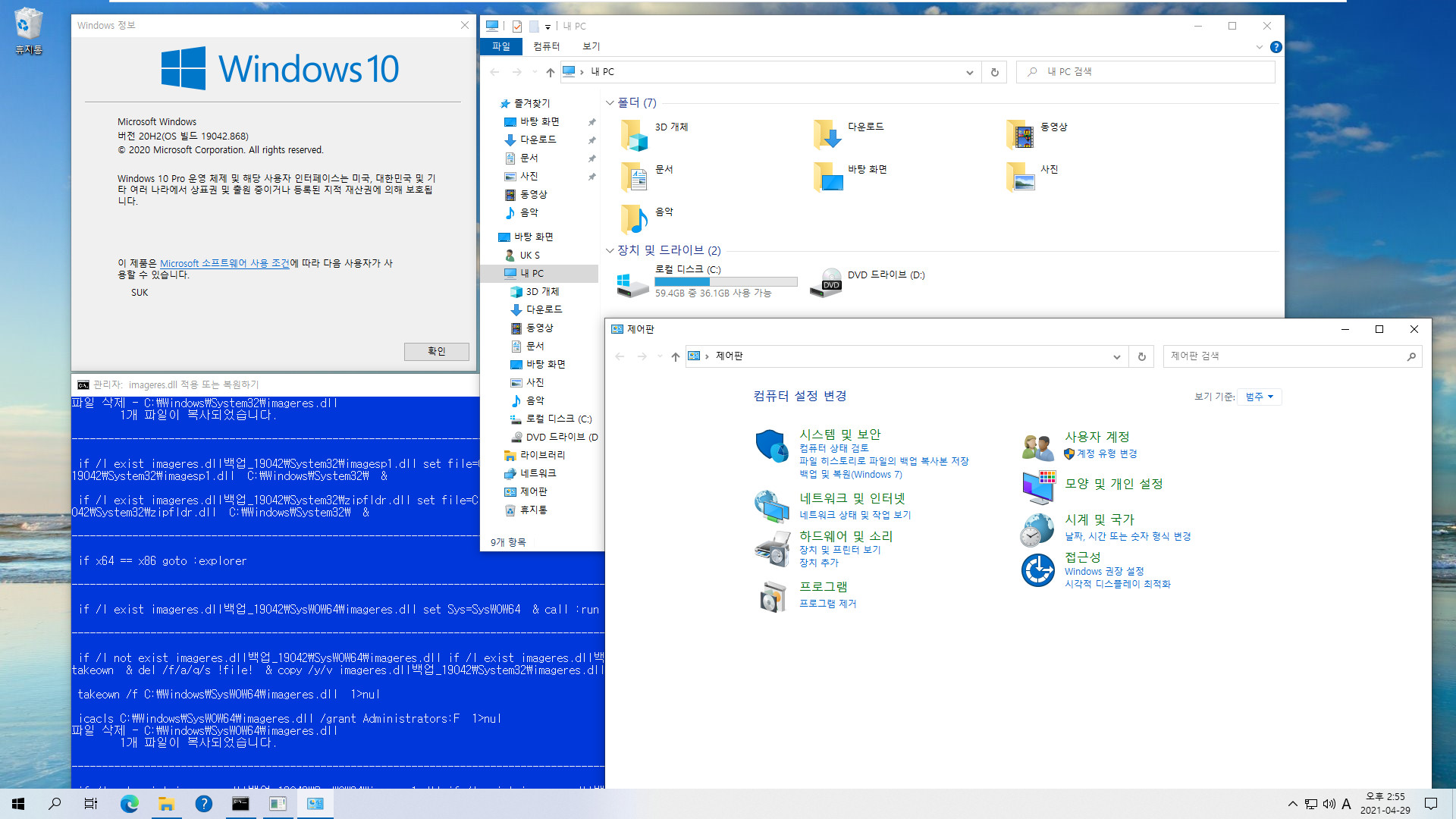Expand the Explorer ribbon chevron
The height and width of the screenshot is (819, 1456).
1259,47
